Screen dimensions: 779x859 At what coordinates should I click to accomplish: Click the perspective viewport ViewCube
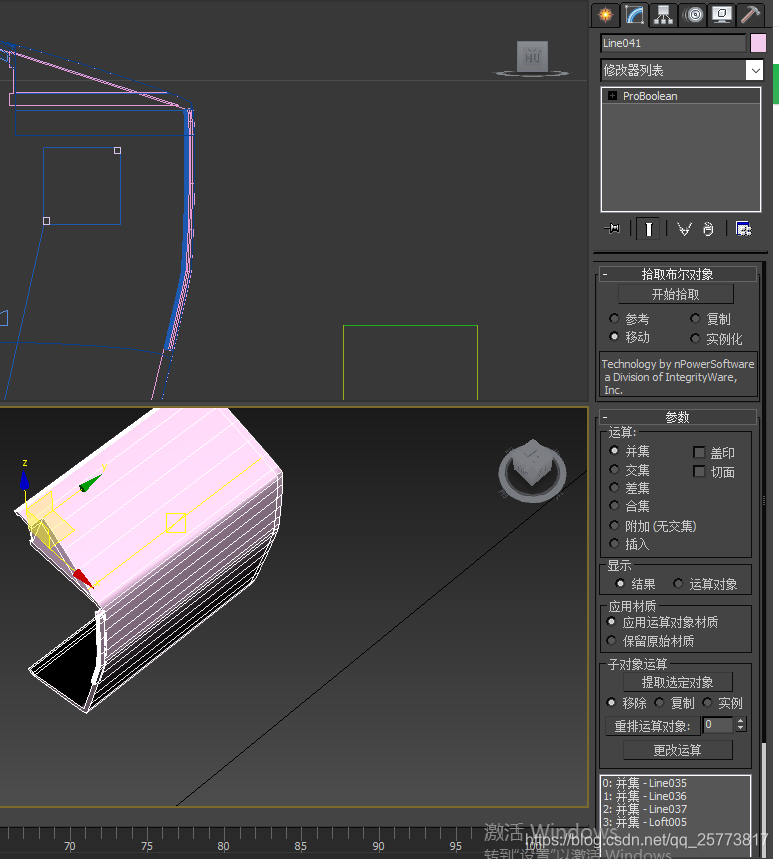point(532,470)
